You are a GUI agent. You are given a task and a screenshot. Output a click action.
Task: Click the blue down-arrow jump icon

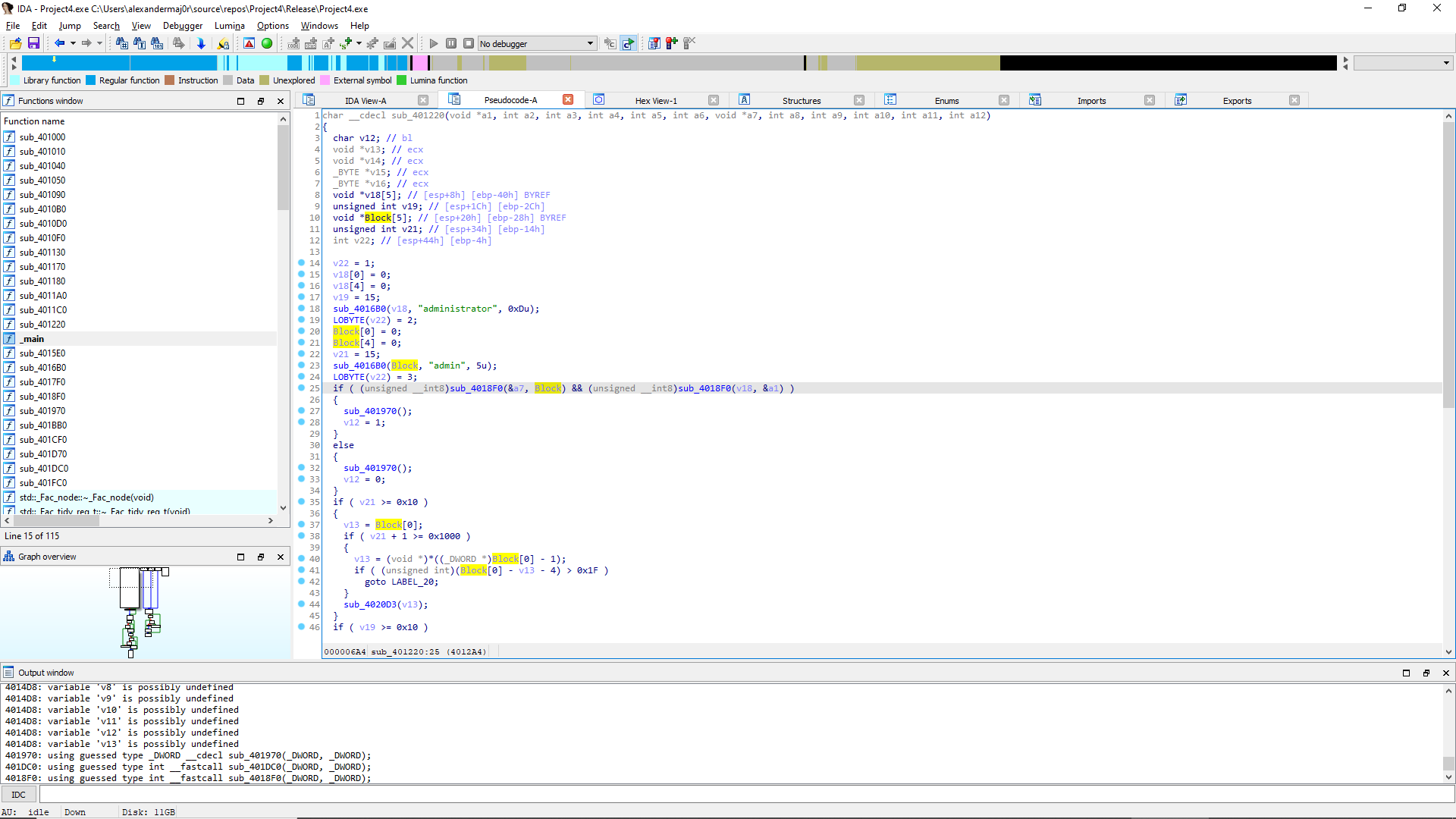[201, 43]
